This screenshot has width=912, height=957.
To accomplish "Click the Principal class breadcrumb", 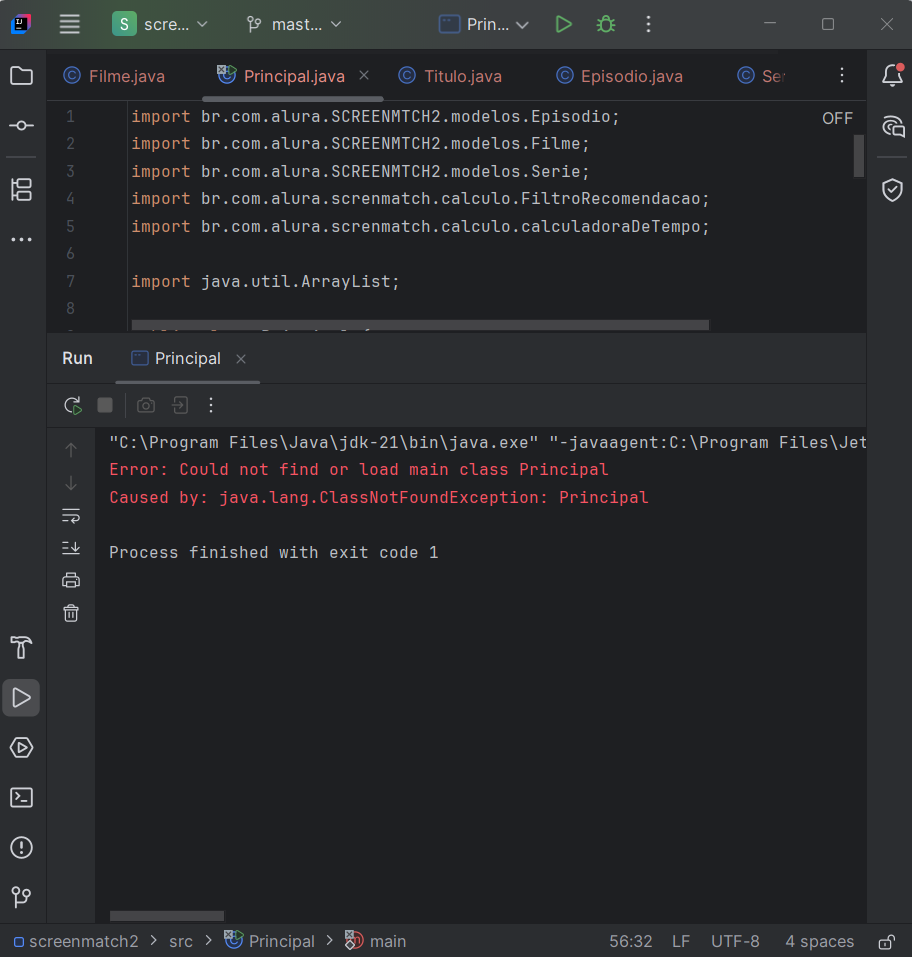I will [x=270, y=942].
